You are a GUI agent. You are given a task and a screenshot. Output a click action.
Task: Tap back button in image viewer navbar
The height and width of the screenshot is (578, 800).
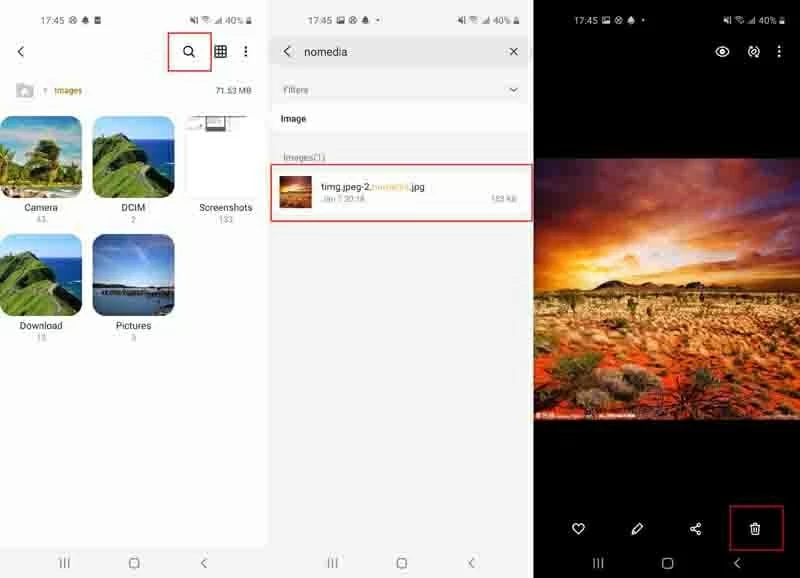pos(737,563)
